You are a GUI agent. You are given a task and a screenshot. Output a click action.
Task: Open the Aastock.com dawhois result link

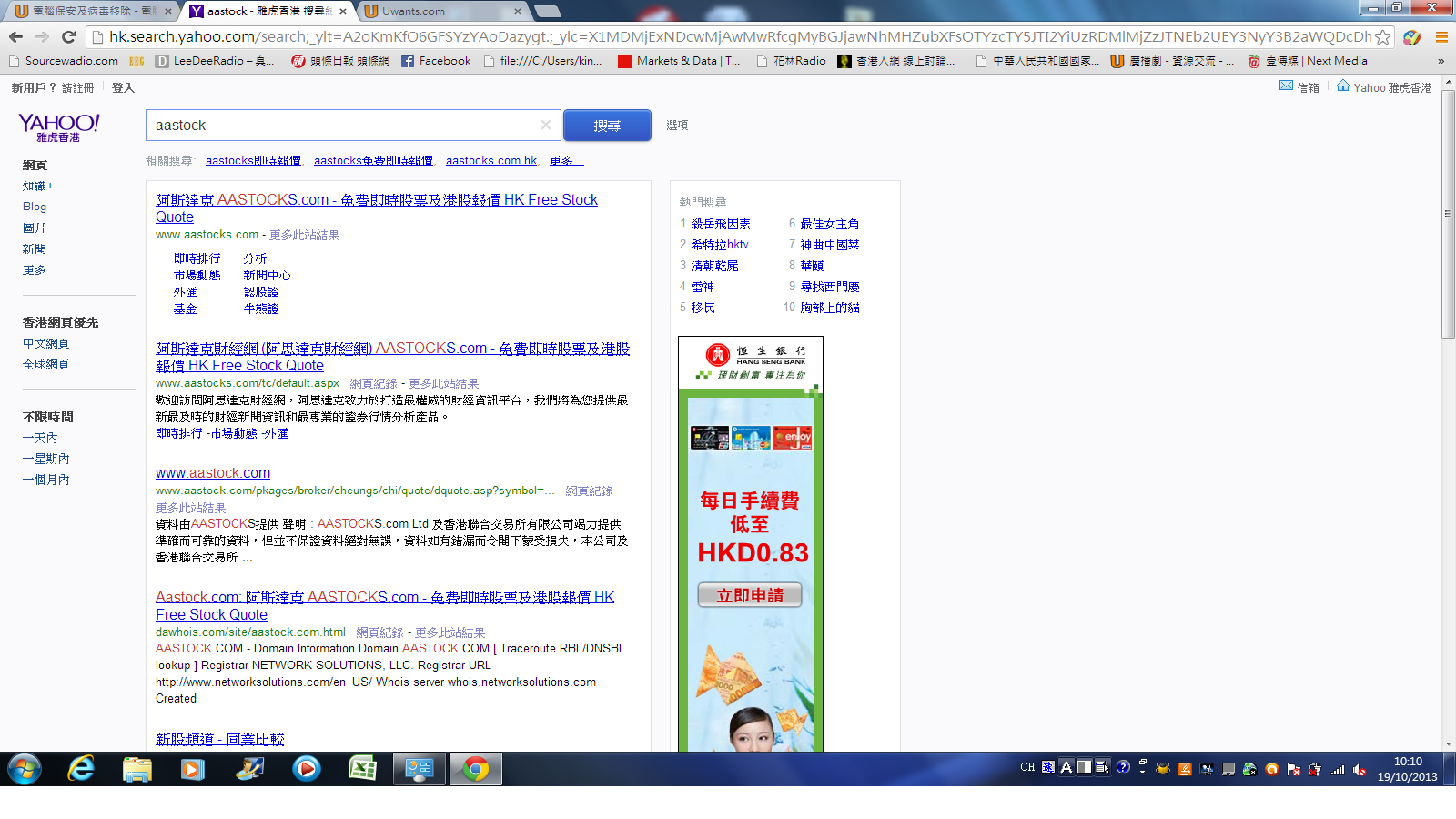(x=385, y=605)
